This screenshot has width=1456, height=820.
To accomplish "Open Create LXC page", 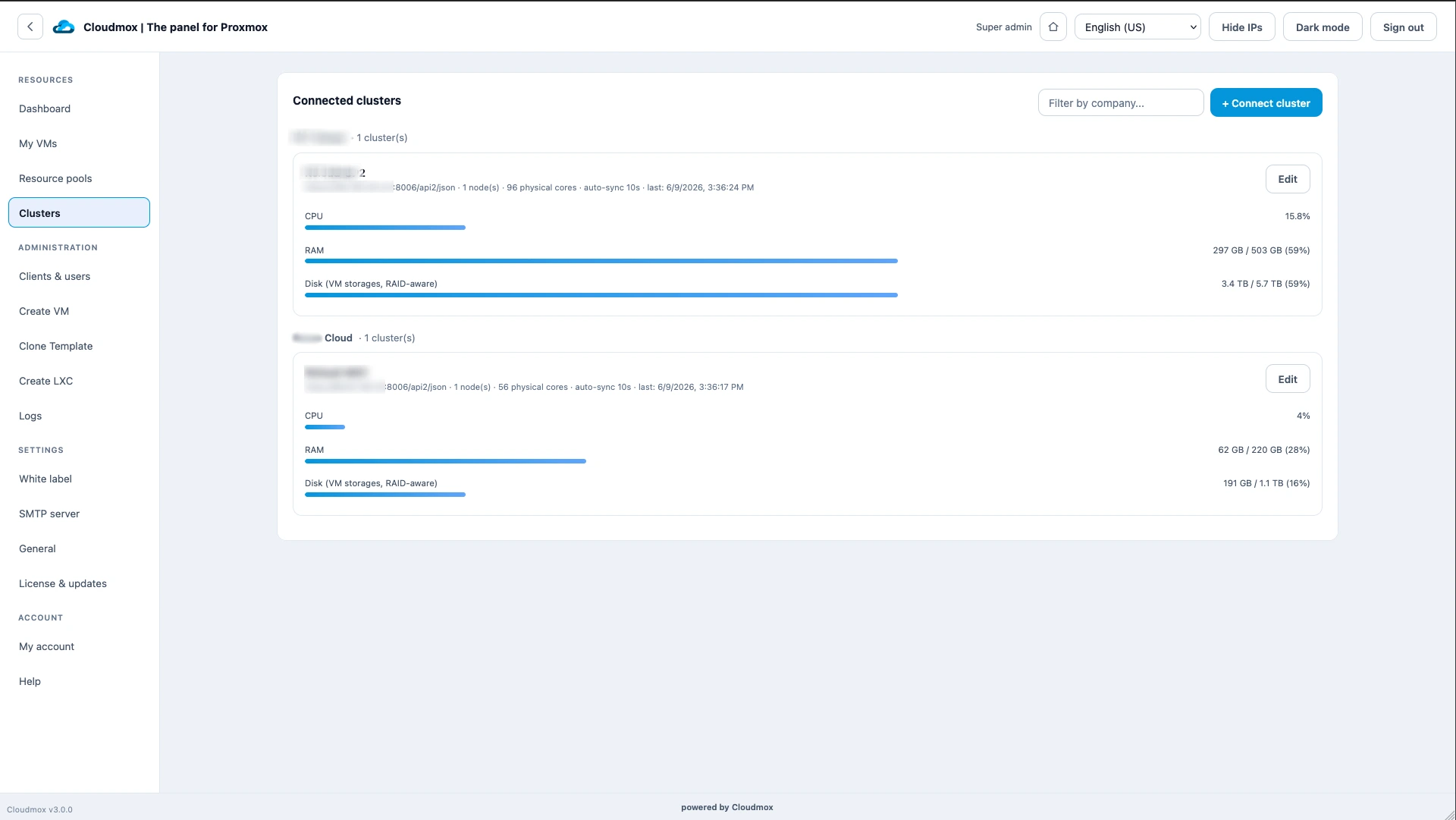I will tap(79, 381).
